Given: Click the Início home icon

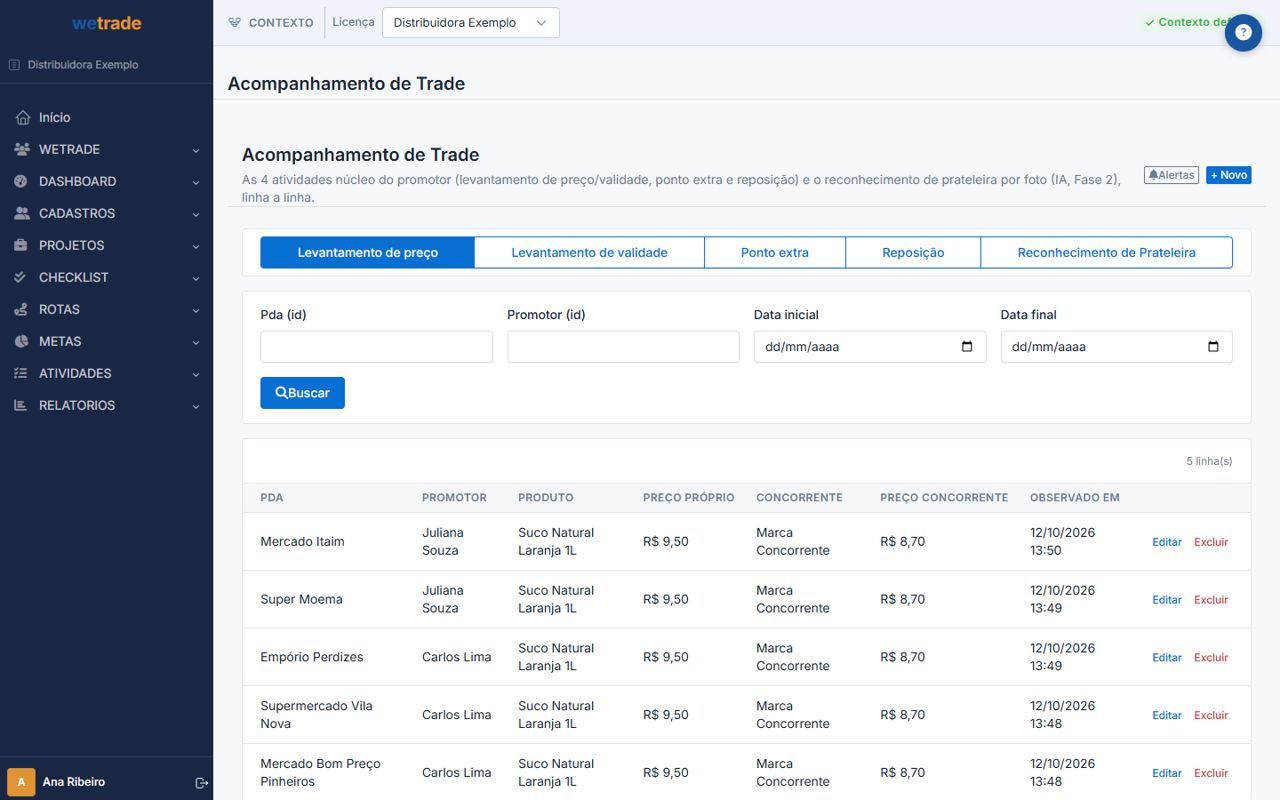Looking at the screenshot, I should [22, 117].
